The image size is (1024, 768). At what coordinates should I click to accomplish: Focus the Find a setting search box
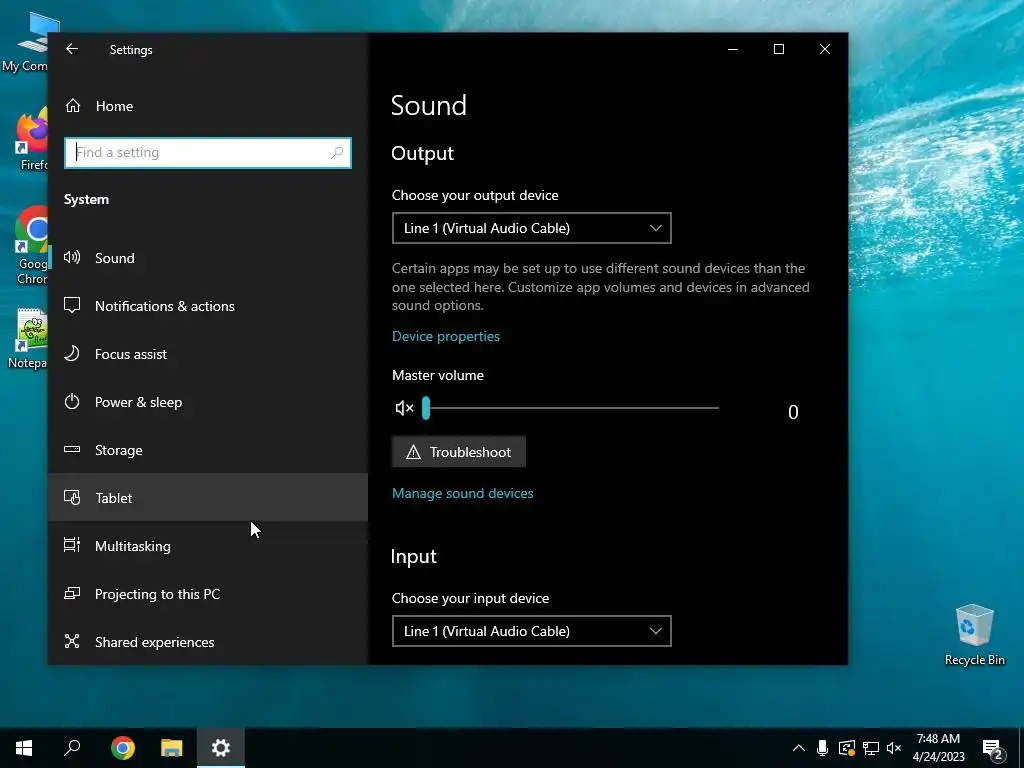tap(208, 153)
